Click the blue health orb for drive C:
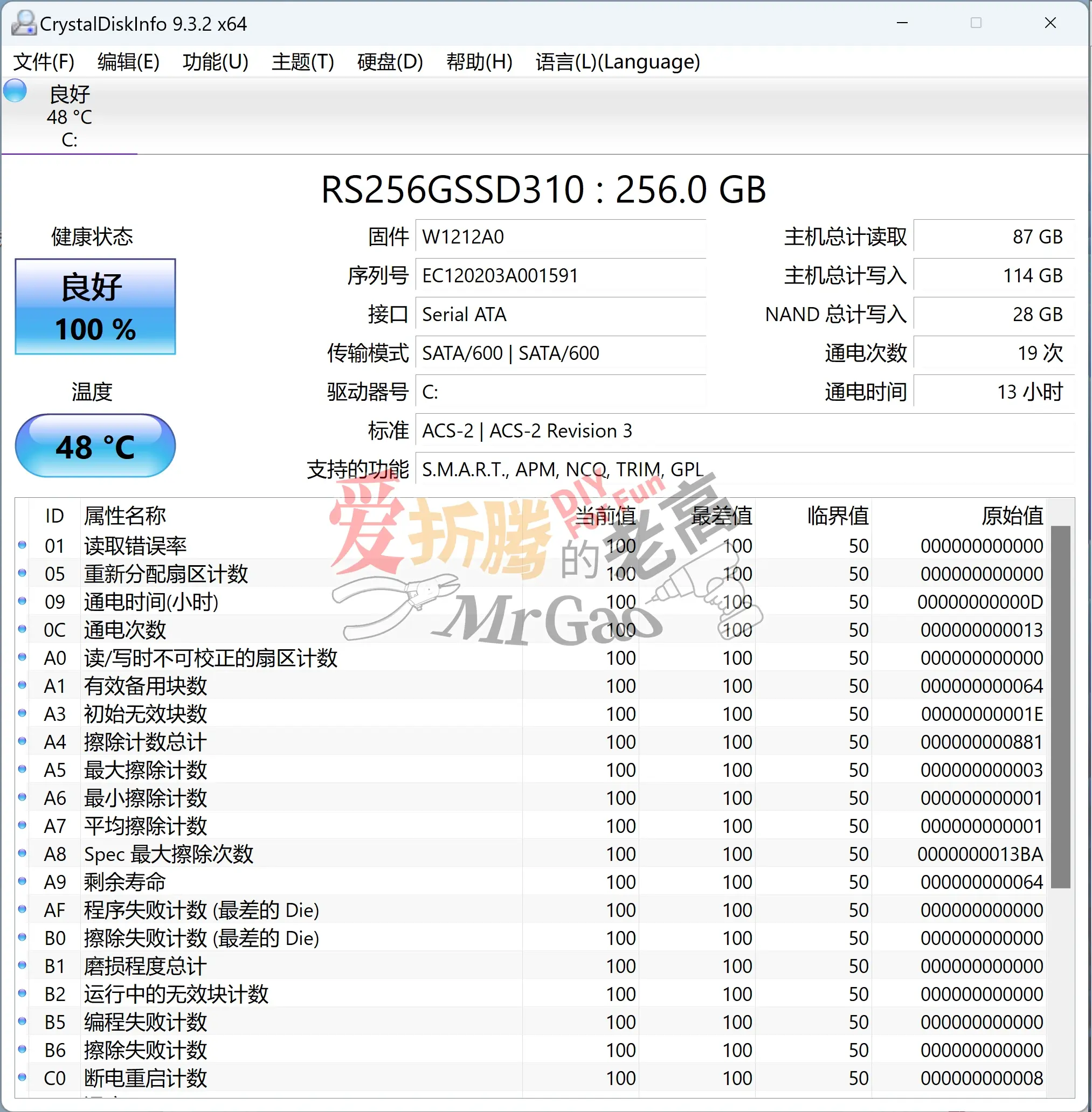This screenshot has height=1112, width=1092. pyautogui.click(x=15, y=91)
